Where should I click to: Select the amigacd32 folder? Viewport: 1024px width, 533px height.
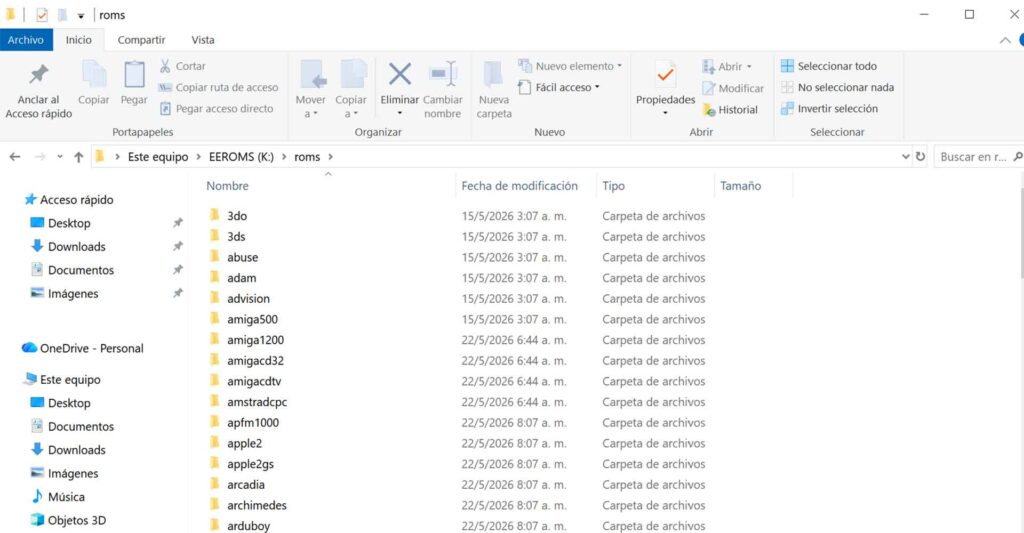255,361
